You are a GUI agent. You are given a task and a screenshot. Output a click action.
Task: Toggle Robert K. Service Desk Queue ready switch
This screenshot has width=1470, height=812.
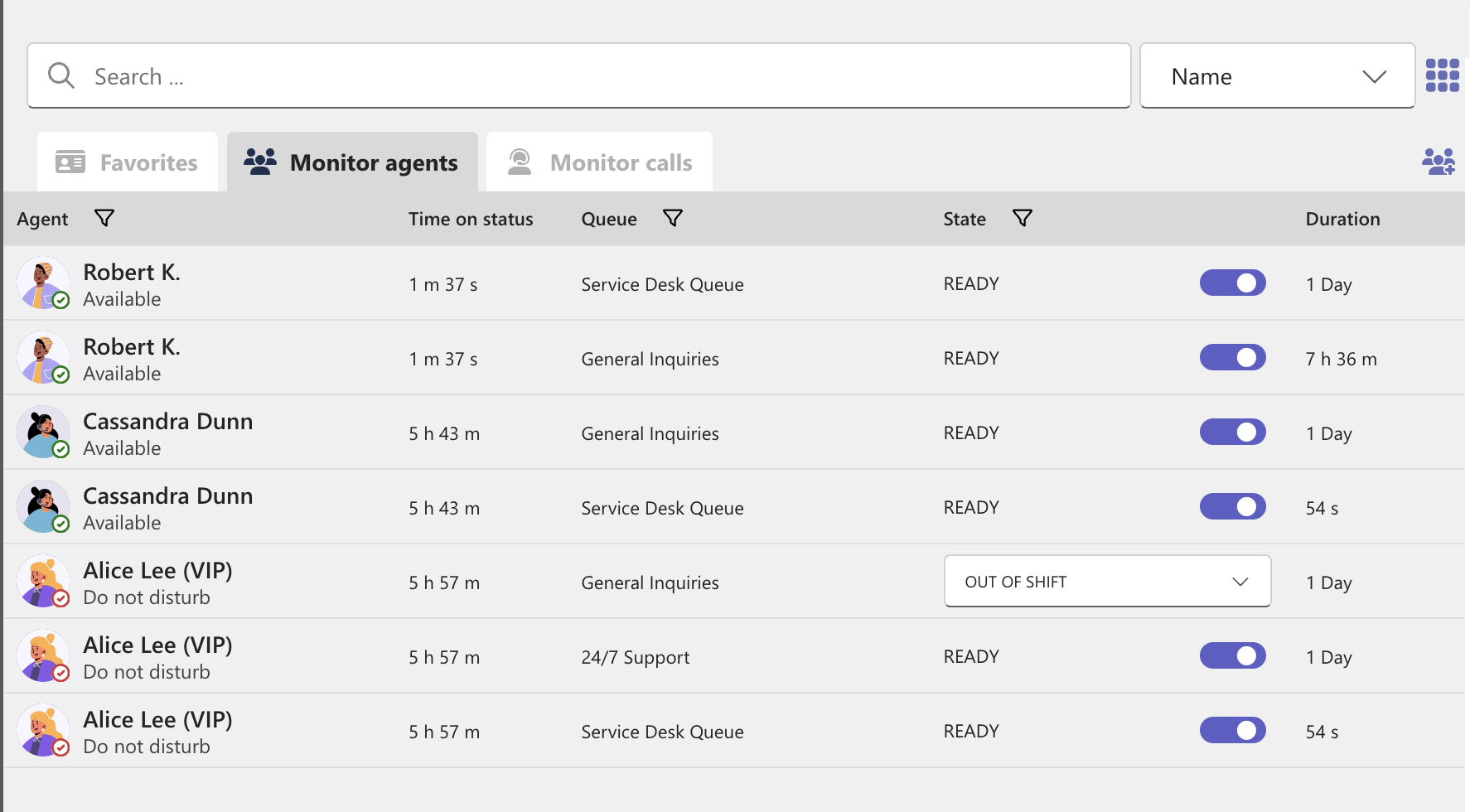(x=1233, y=283)
